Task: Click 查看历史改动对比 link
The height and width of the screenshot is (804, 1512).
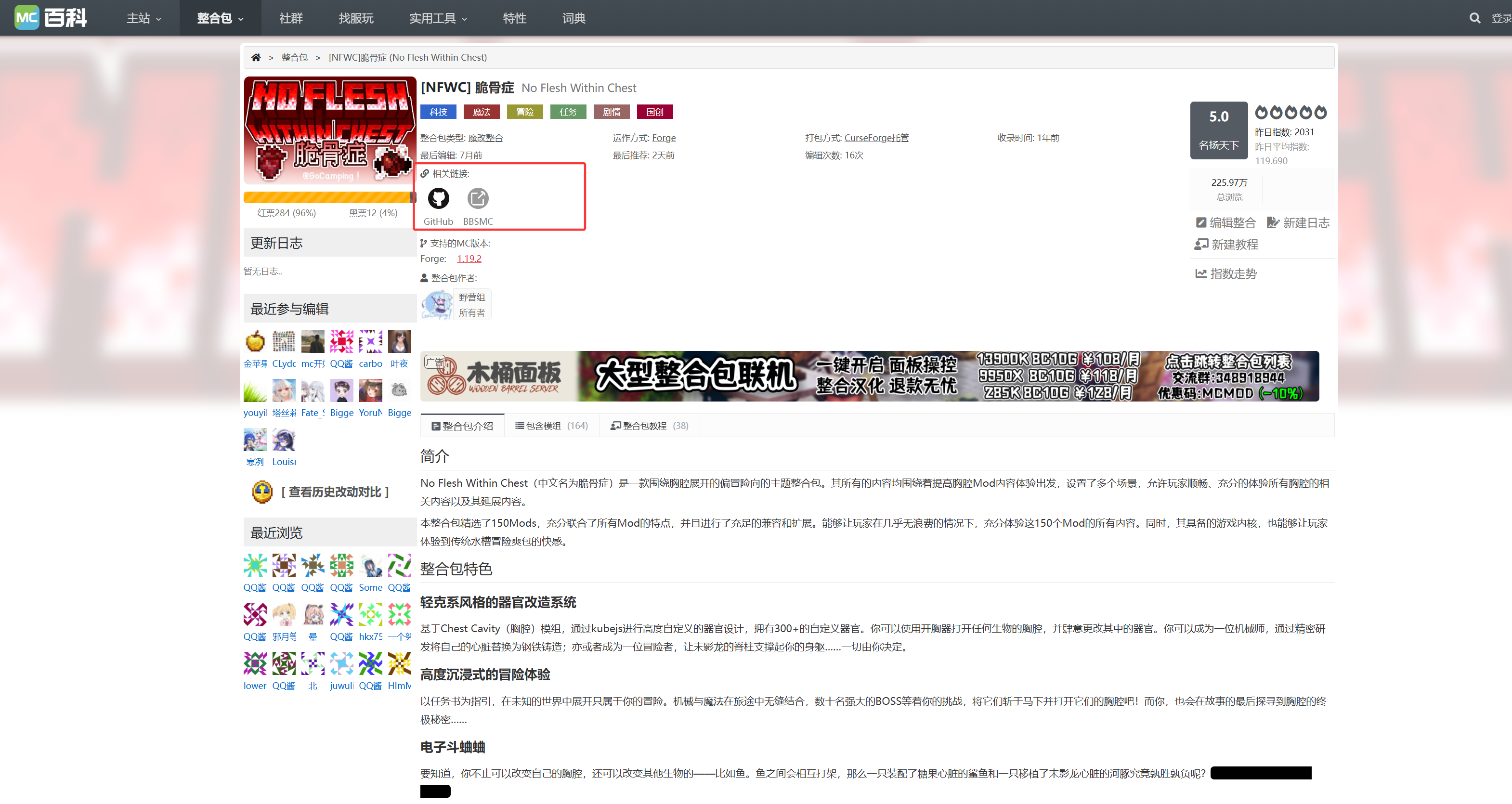Action: 335,492
